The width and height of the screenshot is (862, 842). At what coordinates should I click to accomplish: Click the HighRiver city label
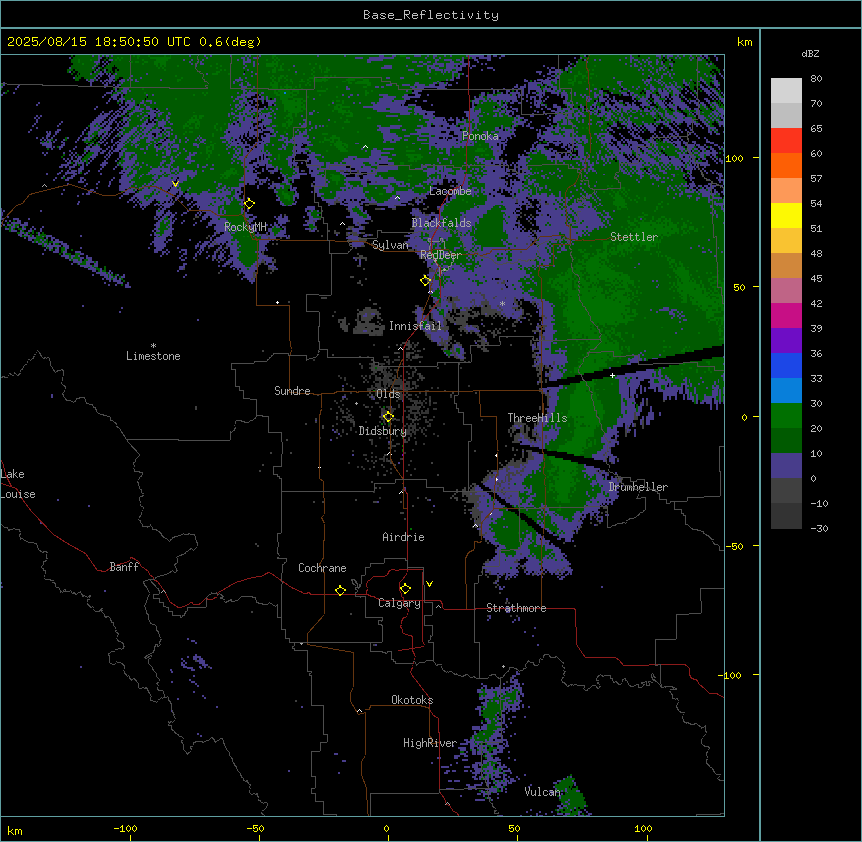click(x=430, y=743)
